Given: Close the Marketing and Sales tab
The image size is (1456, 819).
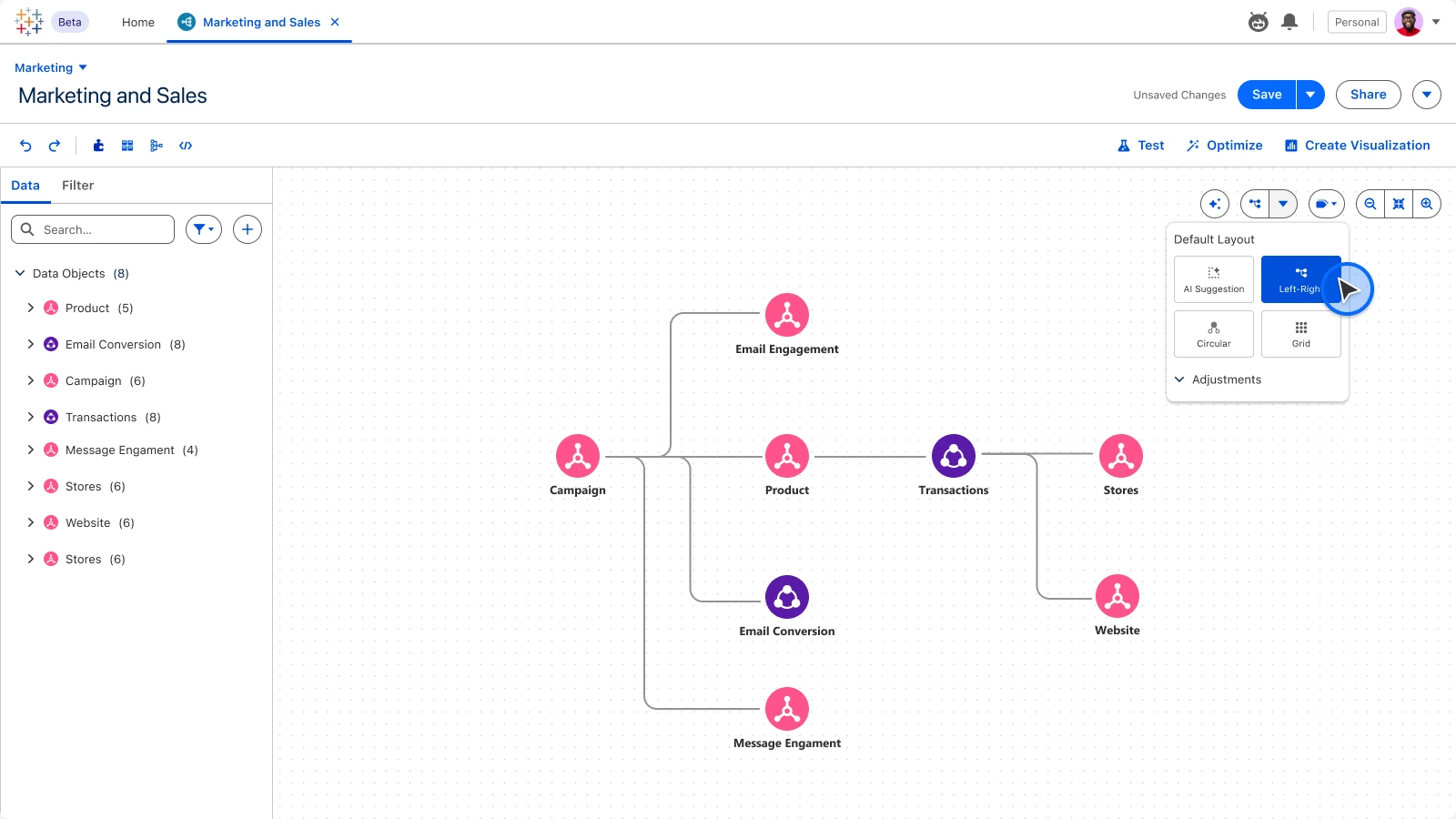Looking at the screenshot, I should click(335, 22).
